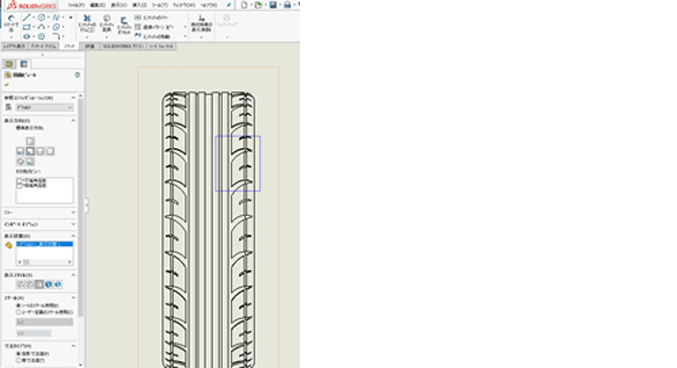Image resolution: width=677 pixels, height=368 pixels.
Task: Click the Convert Entities tool
Action: [106, 23]
